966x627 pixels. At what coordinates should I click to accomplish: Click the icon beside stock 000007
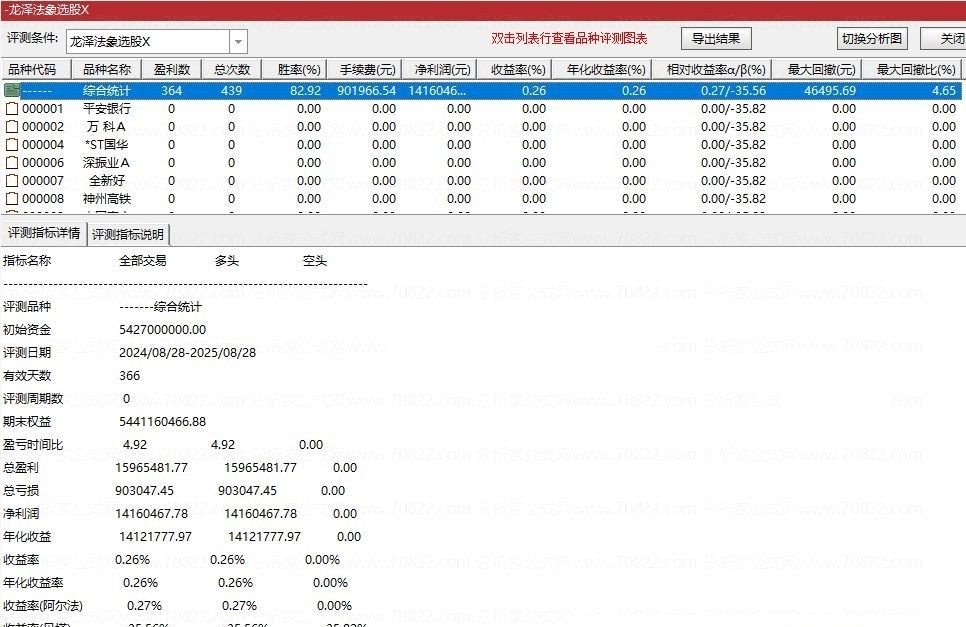pos(12,181)
